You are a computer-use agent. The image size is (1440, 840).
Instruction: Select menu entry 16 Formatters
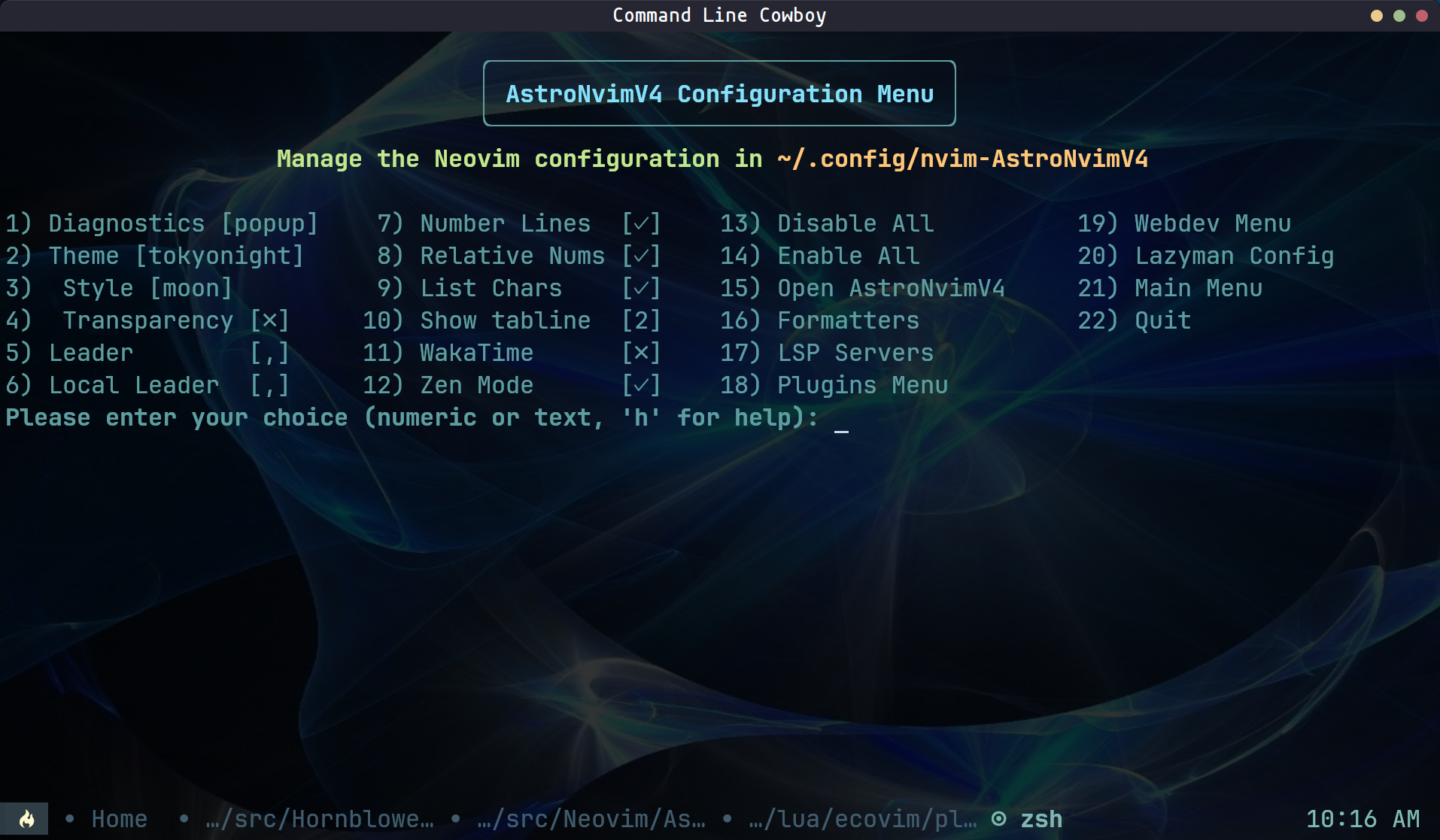819,320
